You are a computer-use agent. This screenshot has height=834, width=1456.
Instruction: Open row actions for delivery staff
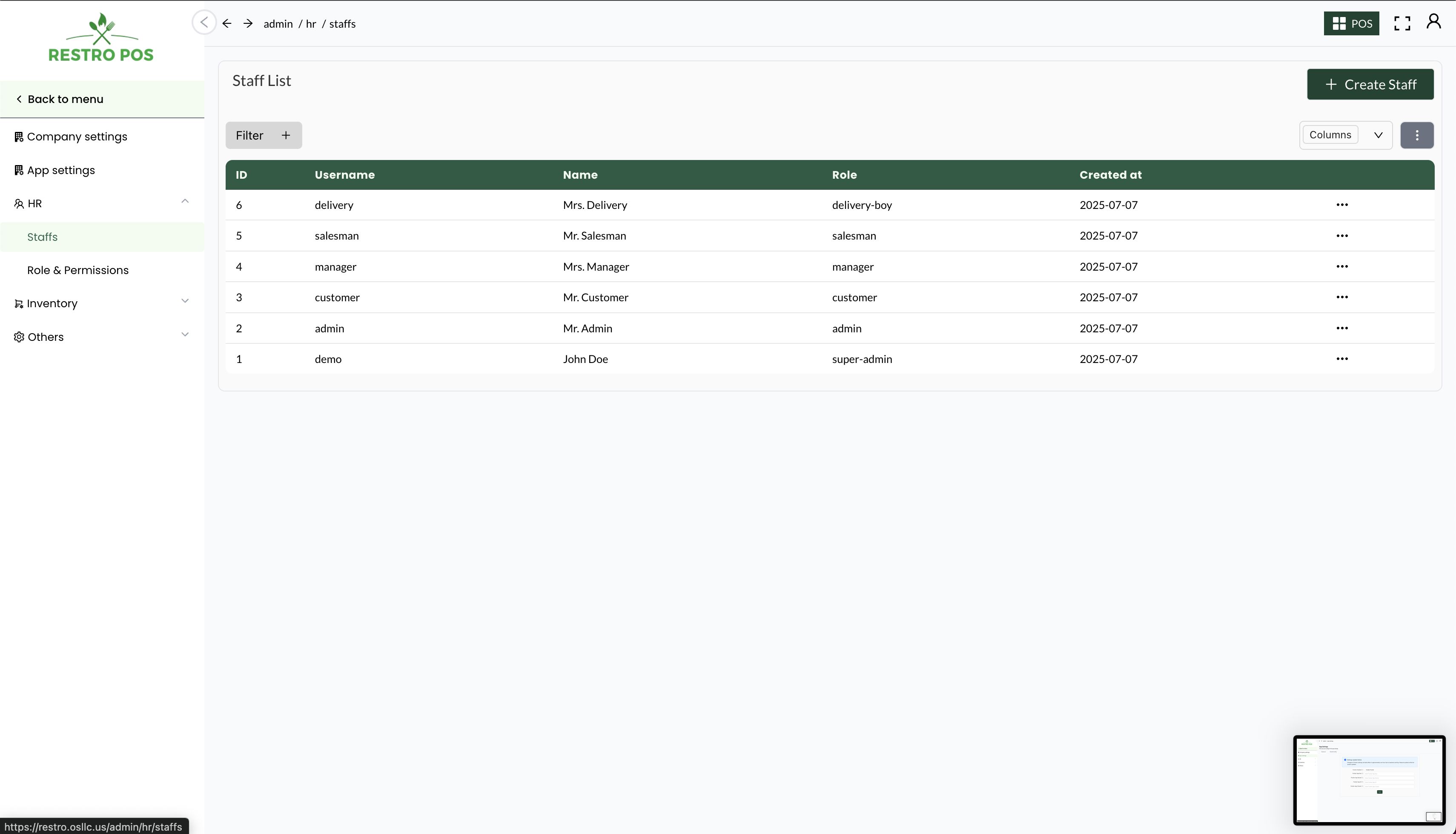pos(1341,205)
